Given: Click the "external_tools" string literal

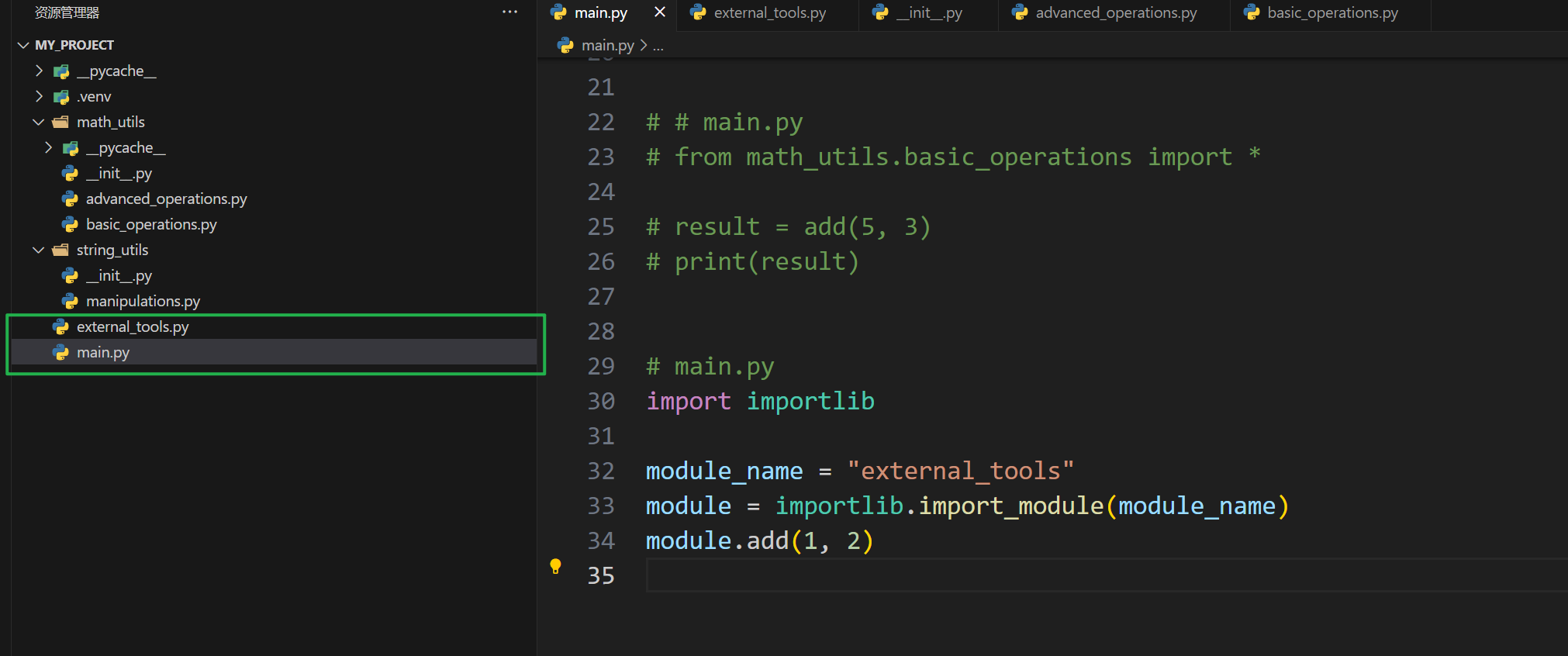Looking at the screenshot, I should coord(960,471).
